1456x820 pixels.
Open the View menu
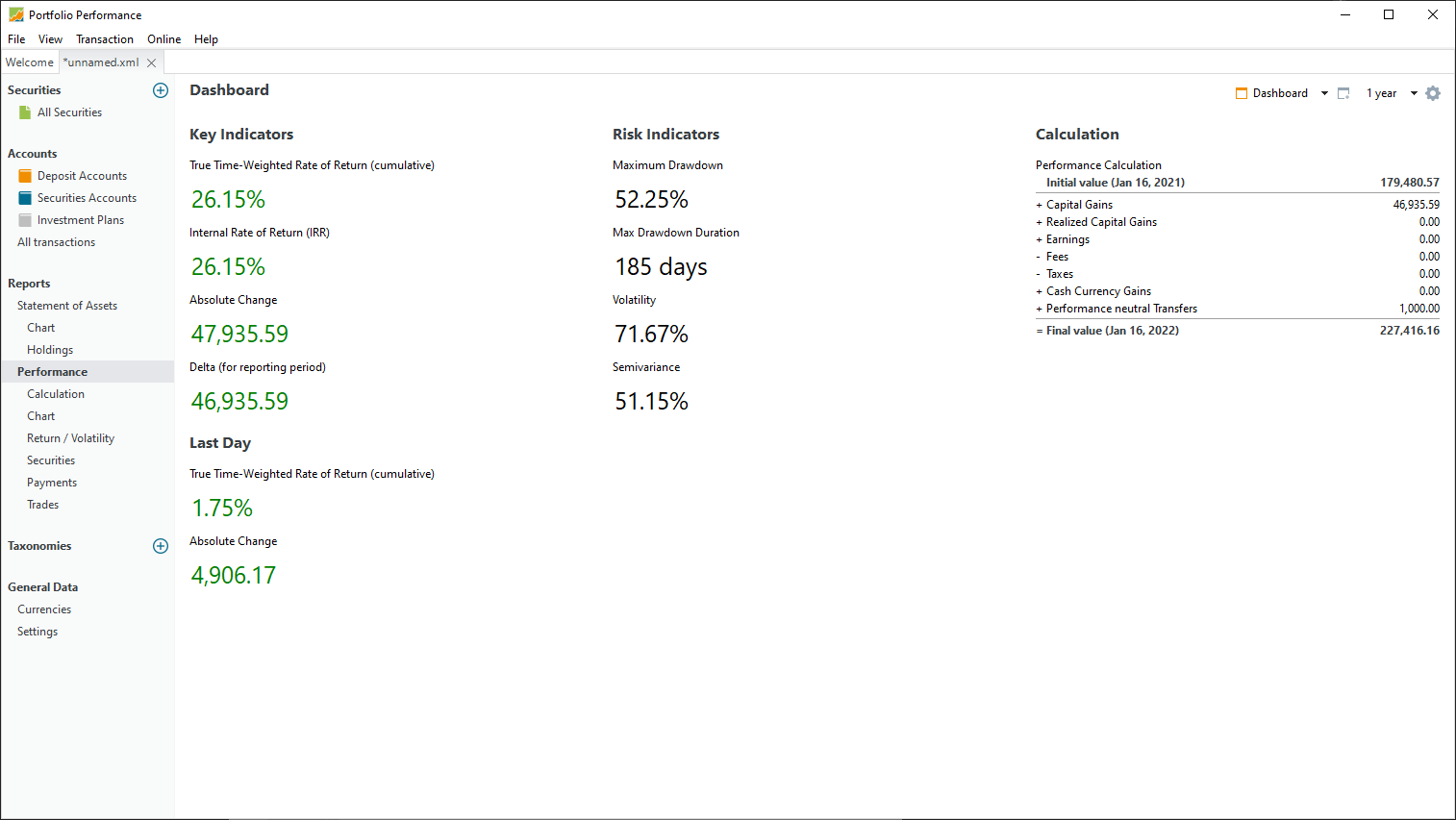50,39
